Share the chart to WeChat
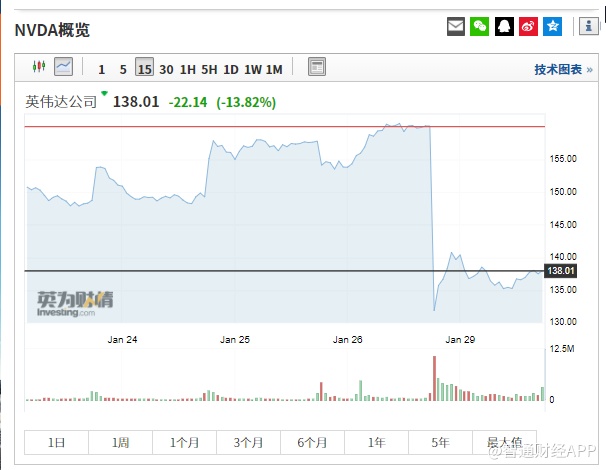 coord(480,26)
